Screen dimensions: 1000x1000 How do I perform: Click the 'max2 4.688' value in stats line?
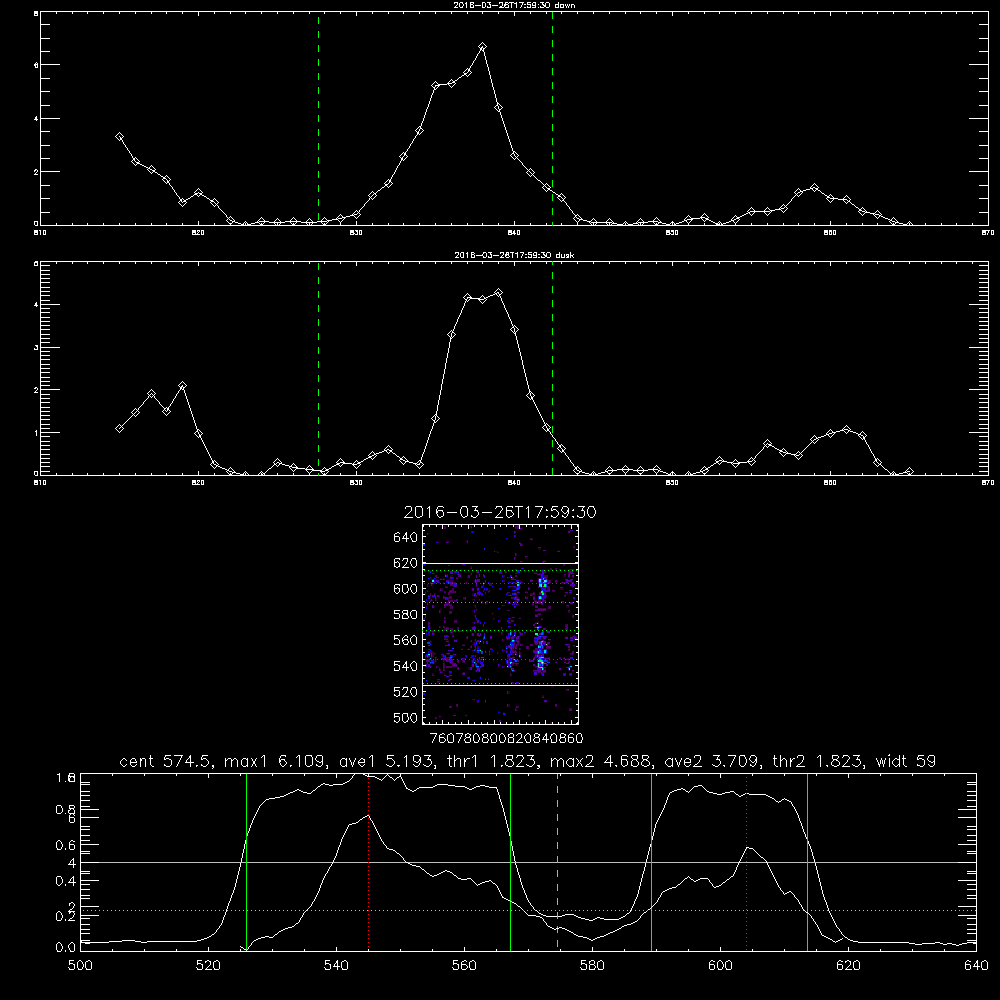coord(601,761)
